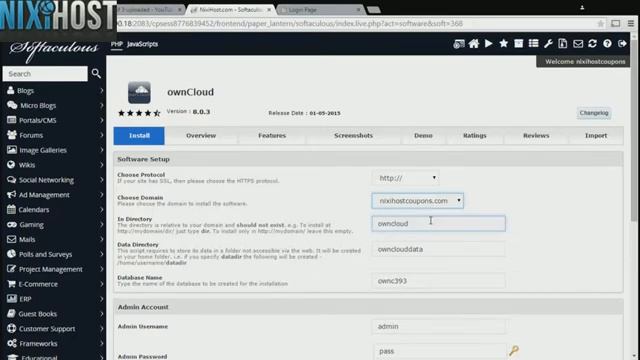Expand Portals/CMS chevron
The width and height of the screenshot is (640, 360).
coord(101,120)
